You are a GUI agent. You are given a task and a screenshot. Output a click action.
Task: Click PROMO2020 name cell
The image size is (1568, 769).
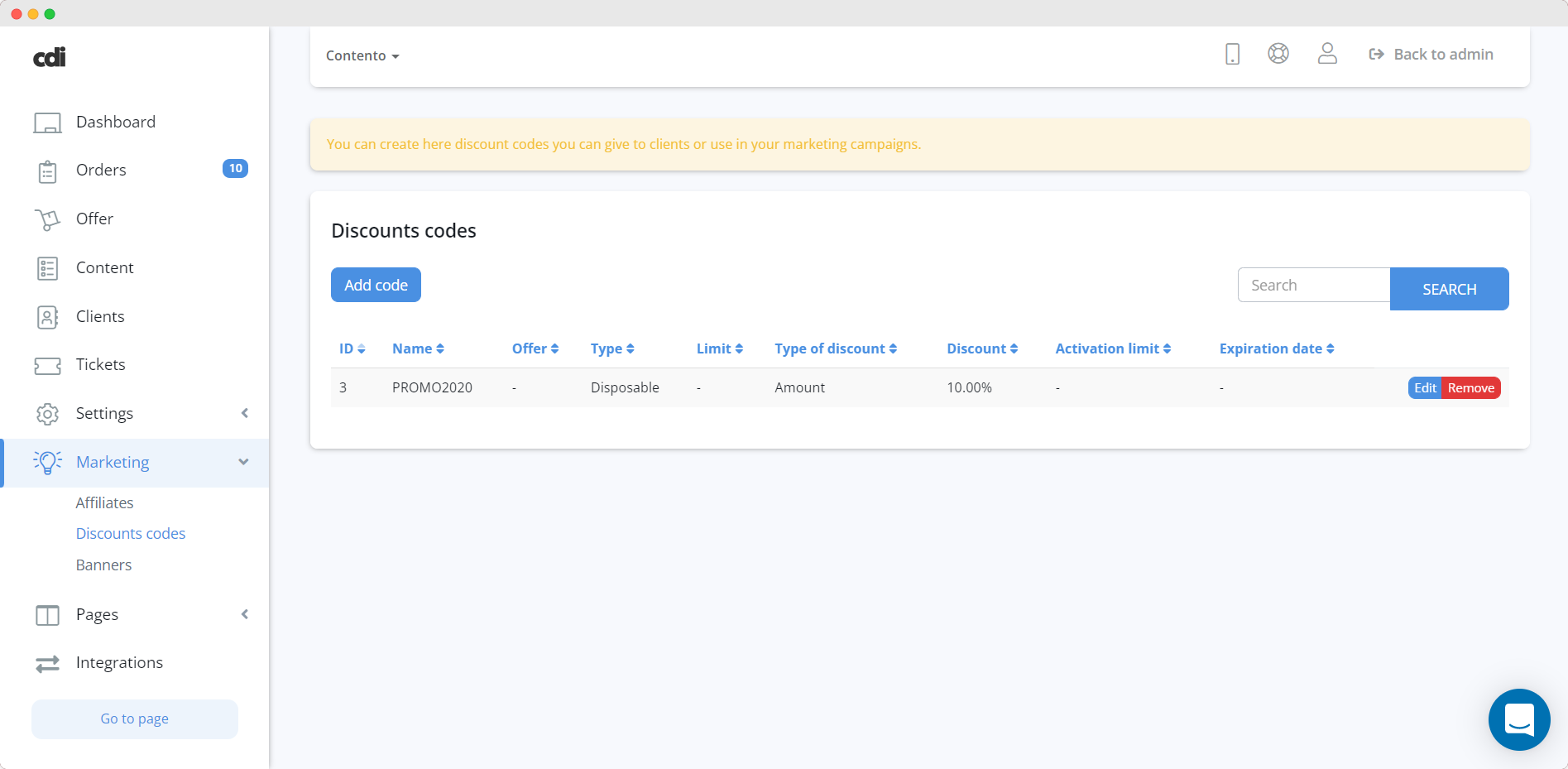[x=432, y=387]
